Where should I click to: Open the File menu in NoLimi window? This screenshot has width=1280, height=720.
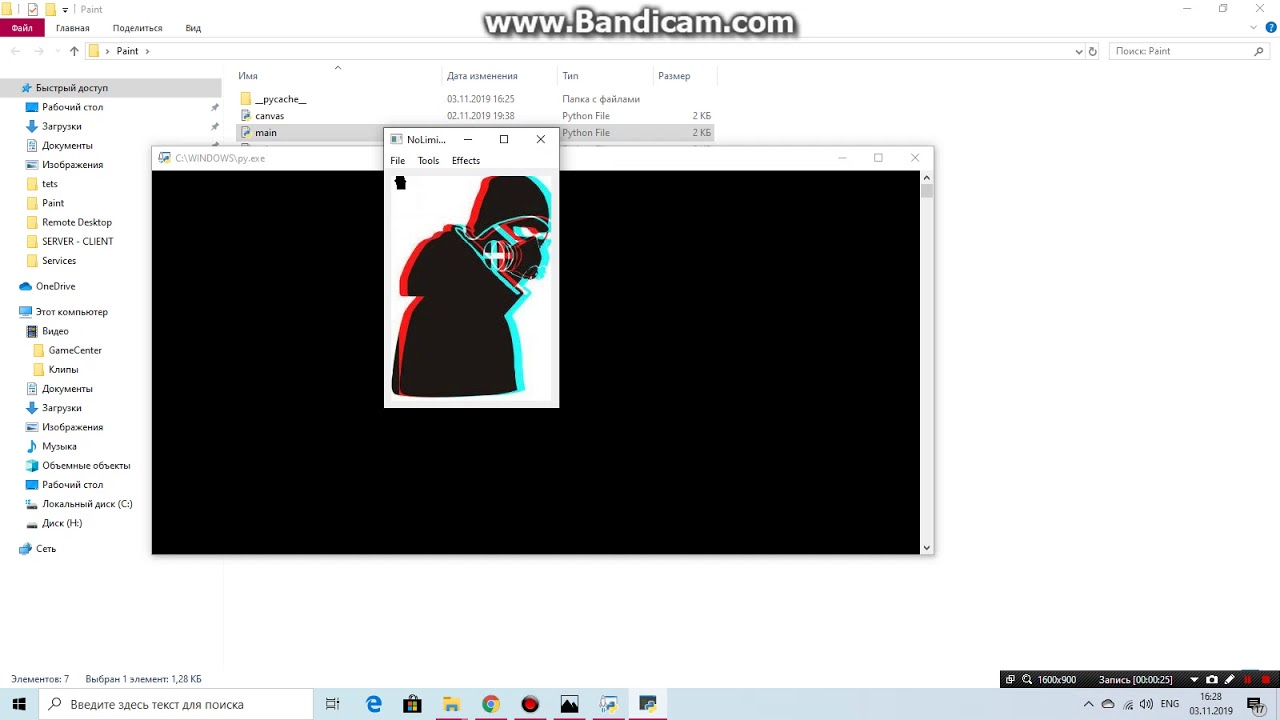397,161
